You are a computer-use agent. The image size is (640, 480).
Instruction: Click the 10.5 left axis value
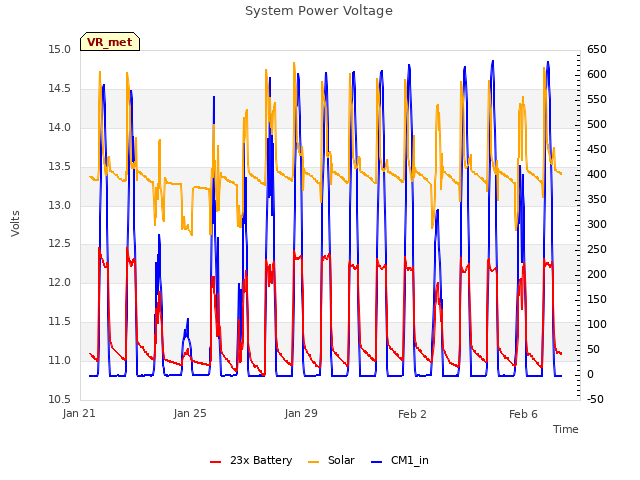tap(59, 399)
